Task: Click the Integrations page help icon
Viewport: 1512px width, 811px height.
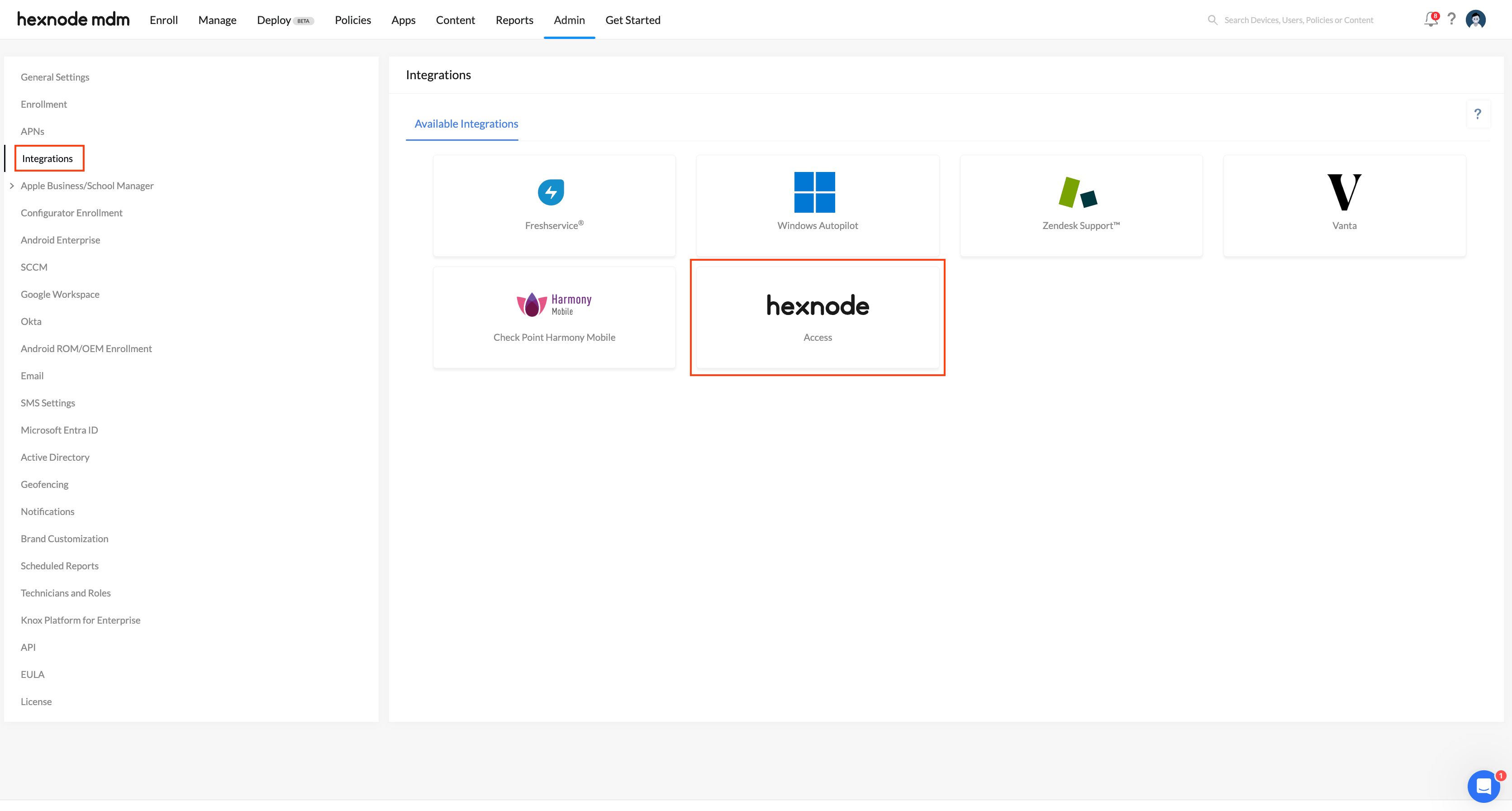Action: 1478,114
